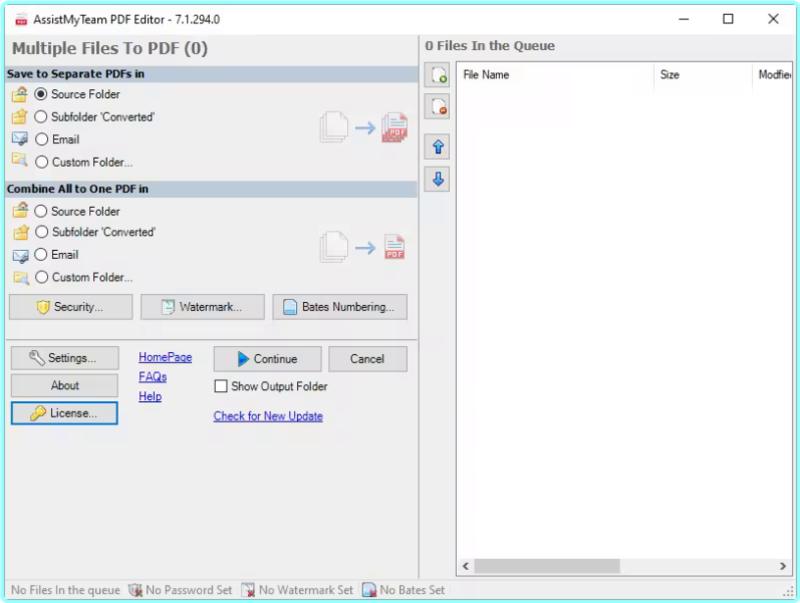This screenshot has height=603, width=800.
Task: Click the Cancel button
Action: pos(367,359)
